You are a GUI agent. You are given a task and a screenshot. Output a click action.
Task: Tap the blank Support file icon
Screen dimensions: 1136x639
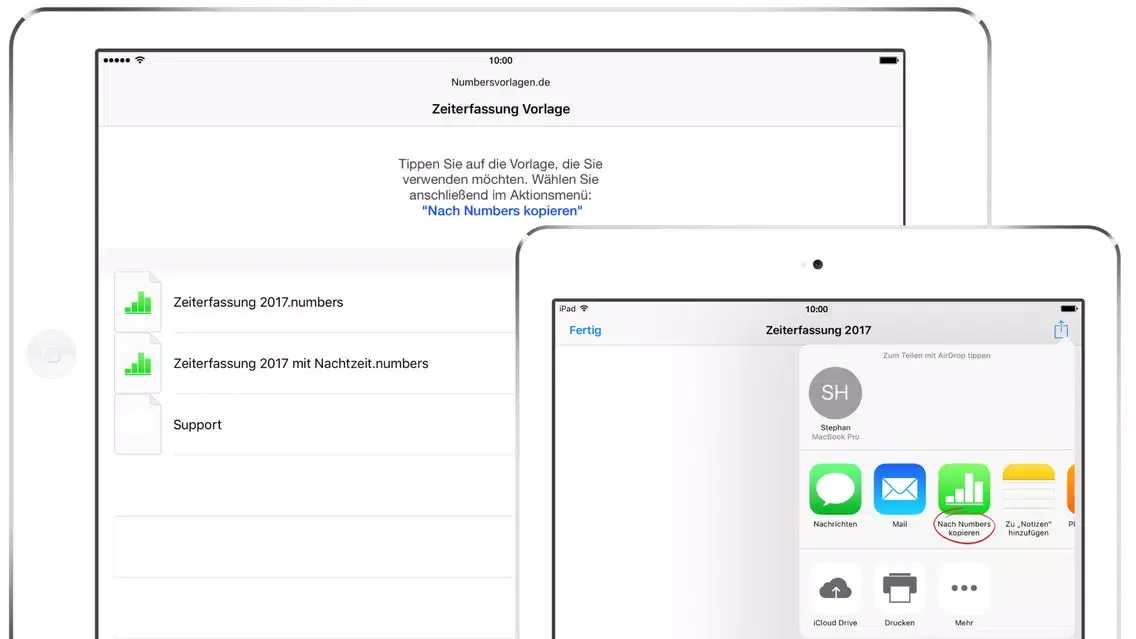pos(138,425)
